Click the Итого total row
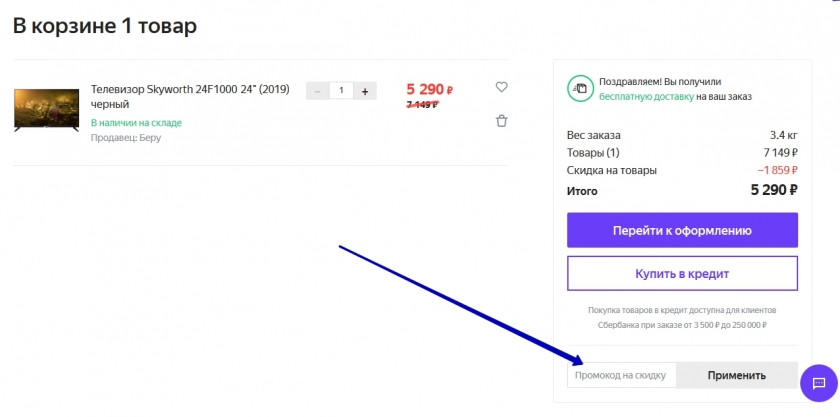The height and width of the screenshot is (417, 840). (682, 189)
